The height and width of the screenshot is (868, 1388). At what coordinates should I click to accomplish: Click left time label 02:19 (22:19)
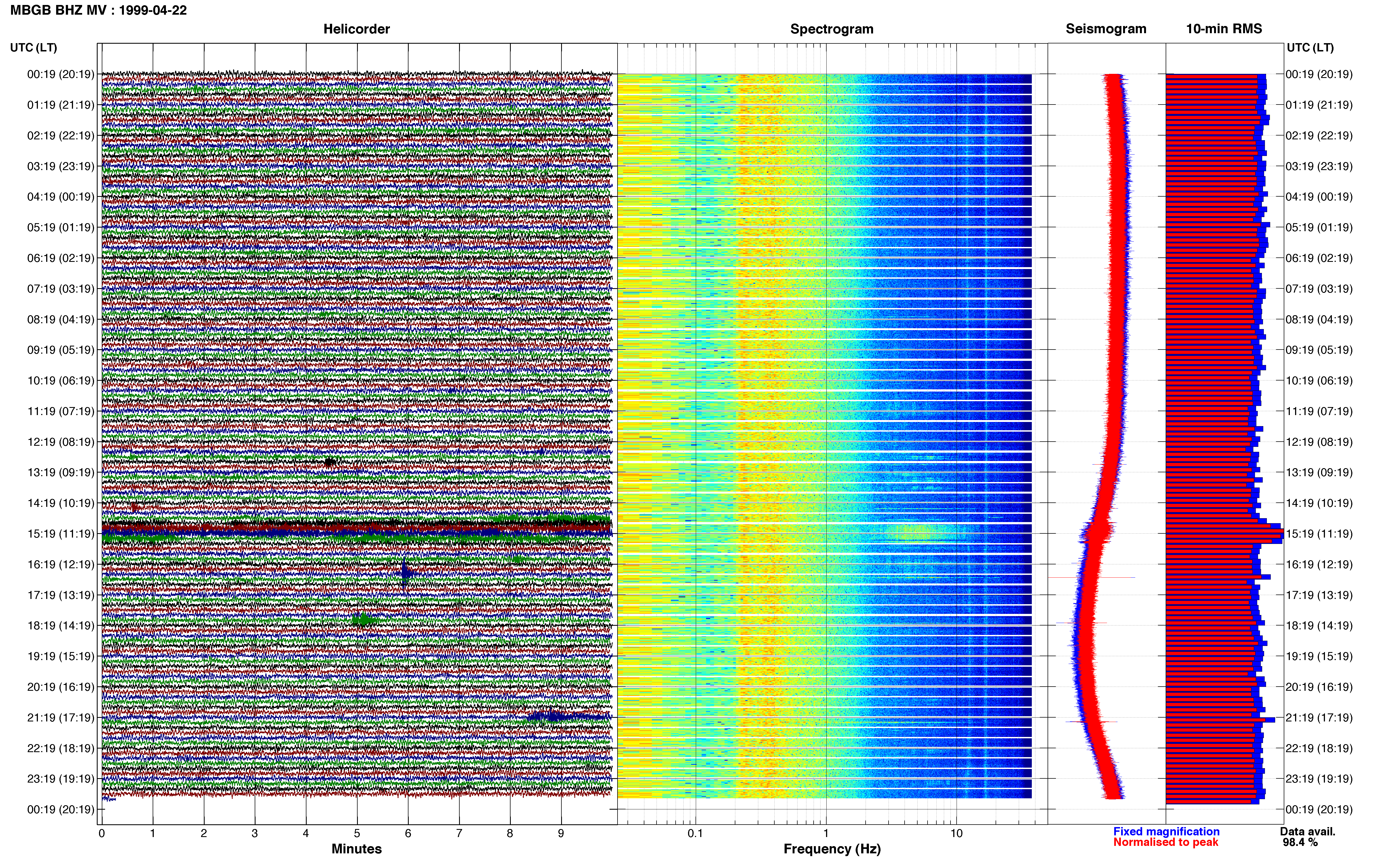(61, 135)
